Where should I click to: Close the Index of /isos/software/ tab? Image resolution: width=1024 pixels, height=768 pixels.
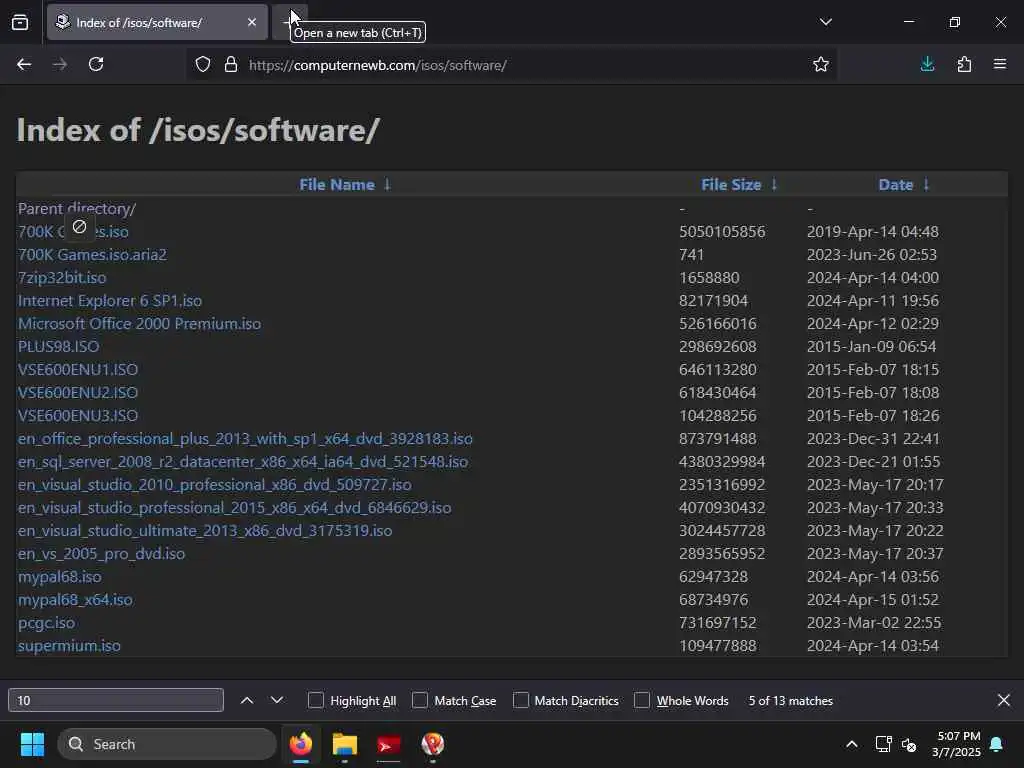coord(251,22)
